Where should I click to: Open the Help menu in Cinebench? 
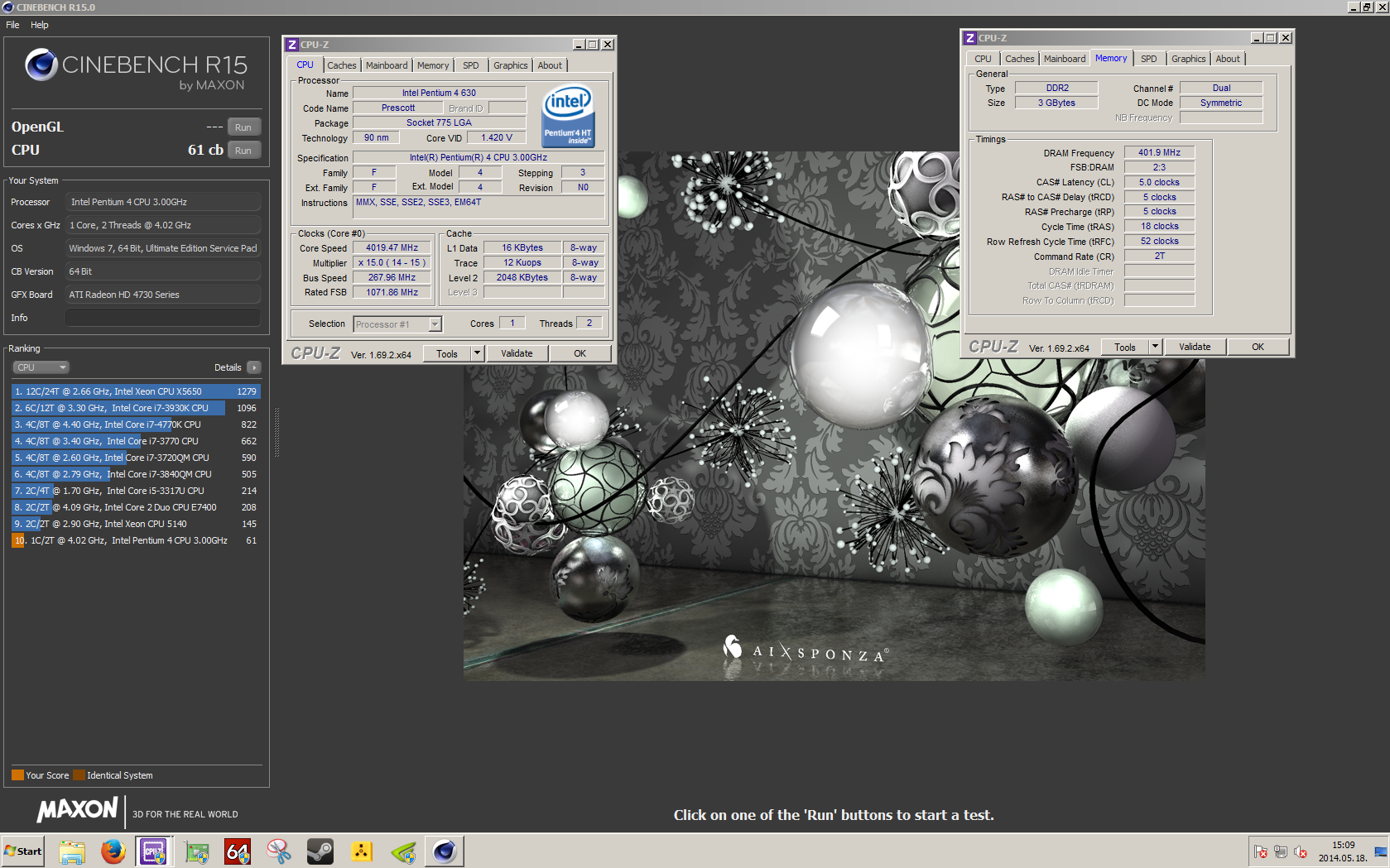[40, 25]
